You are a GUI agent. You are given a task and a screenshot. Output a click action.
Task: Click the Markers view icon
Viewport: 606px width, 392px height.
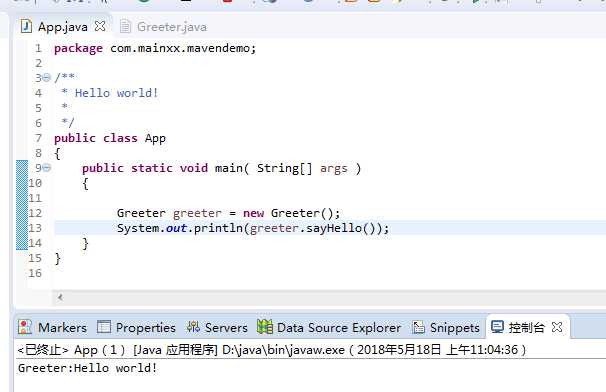[x=25, y=327]
